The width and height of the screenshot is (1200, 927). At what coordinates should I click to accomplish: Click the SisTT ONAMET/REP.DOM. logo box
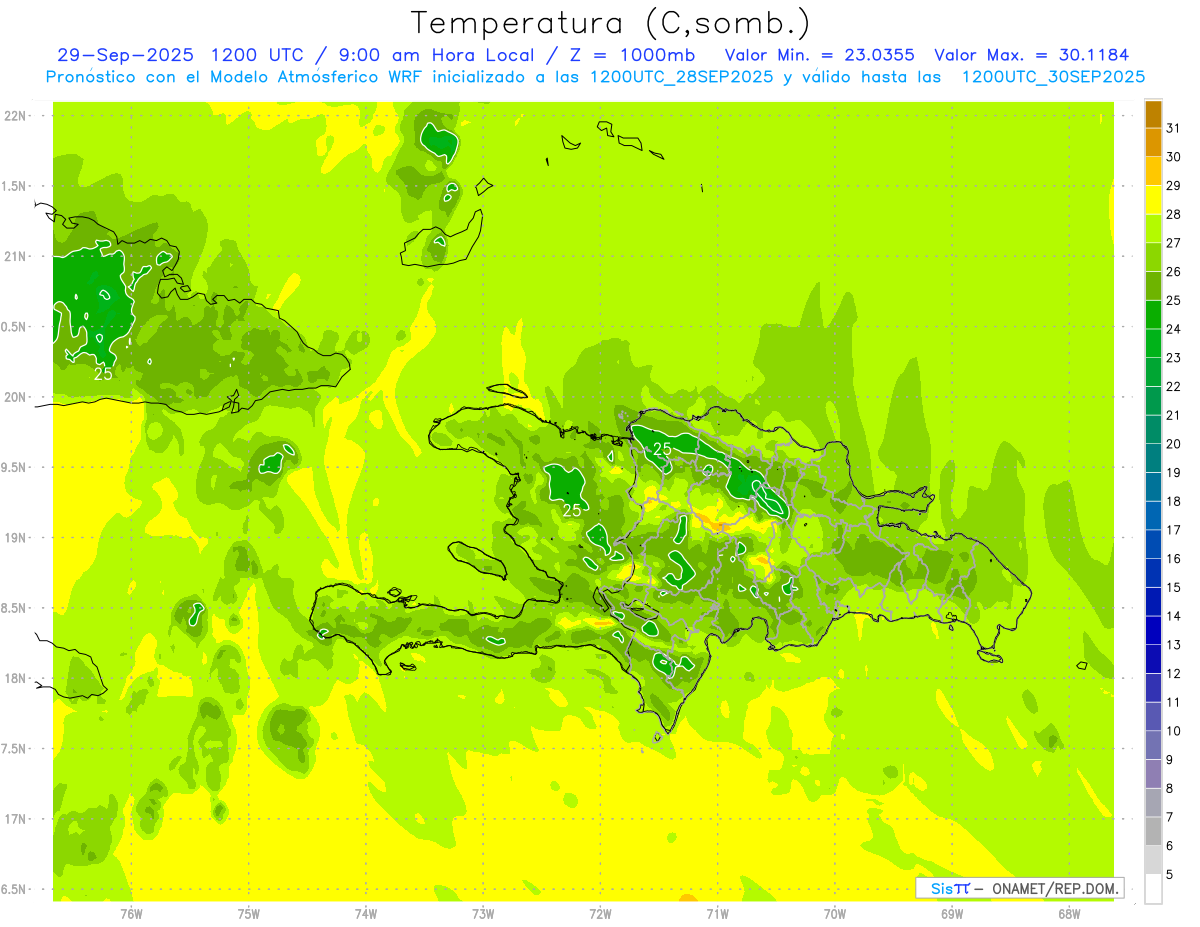[x=1019, y=888]
